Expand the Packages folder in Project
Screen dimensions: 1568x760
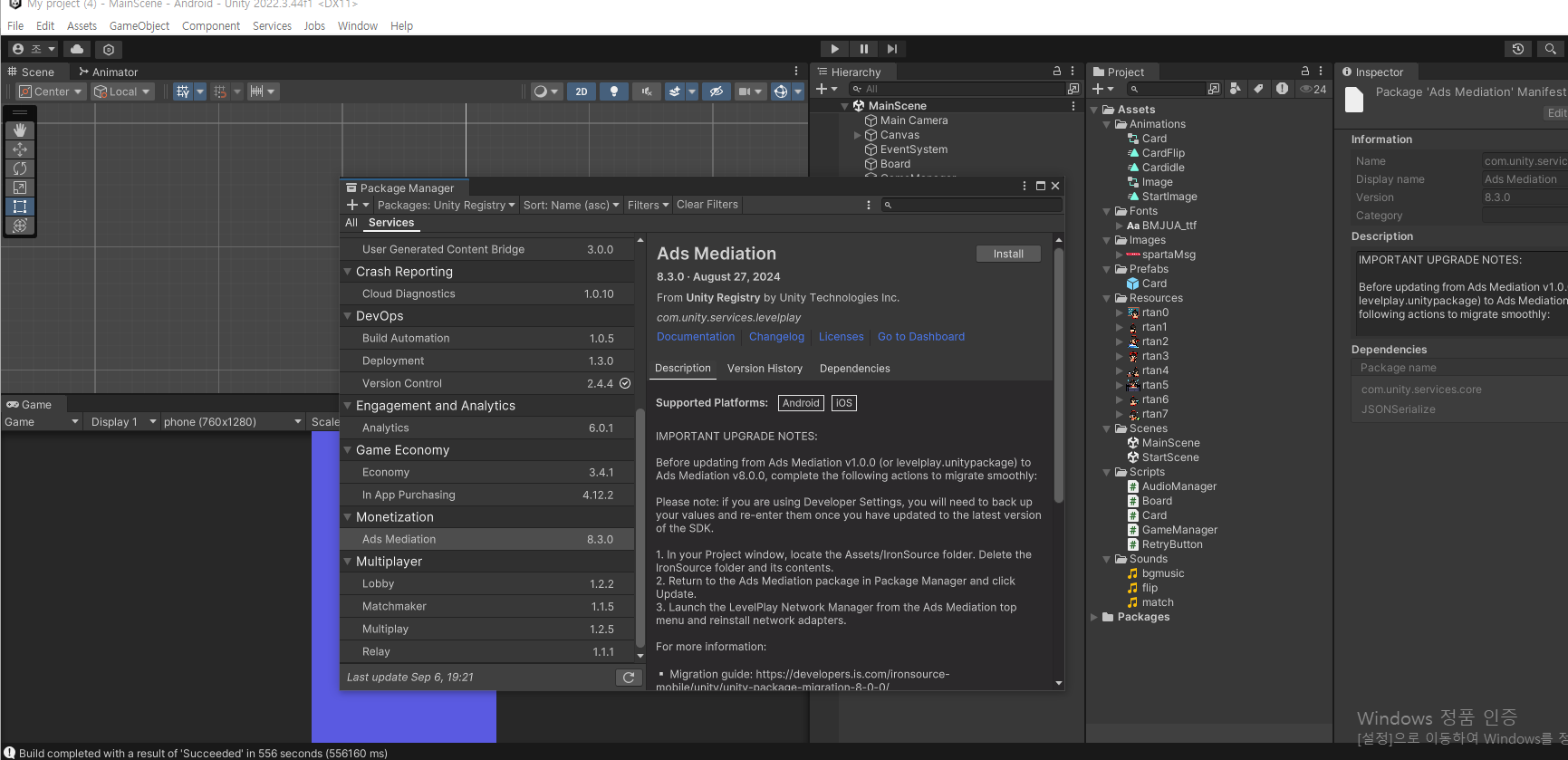1094,617
